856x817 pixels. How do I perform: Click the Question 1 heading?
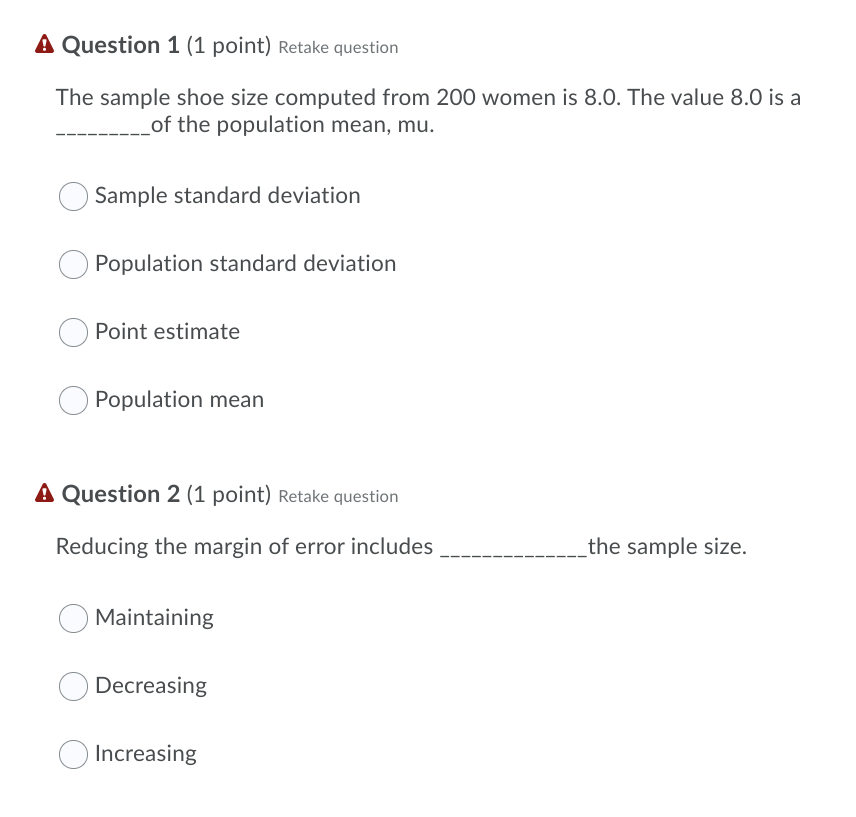pyautogui.click(x=120, y=44)
